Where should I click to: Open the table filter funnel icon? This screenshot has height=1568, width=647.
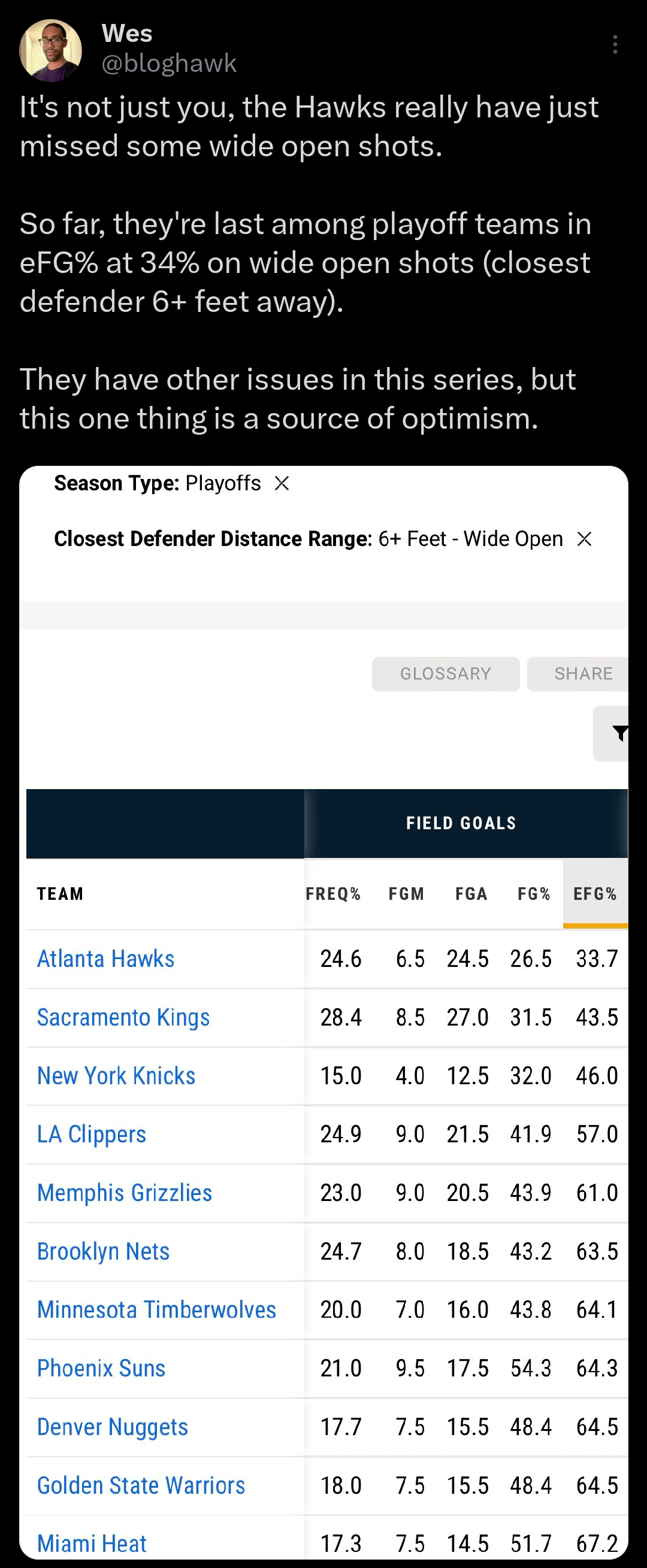click(619, 733)
